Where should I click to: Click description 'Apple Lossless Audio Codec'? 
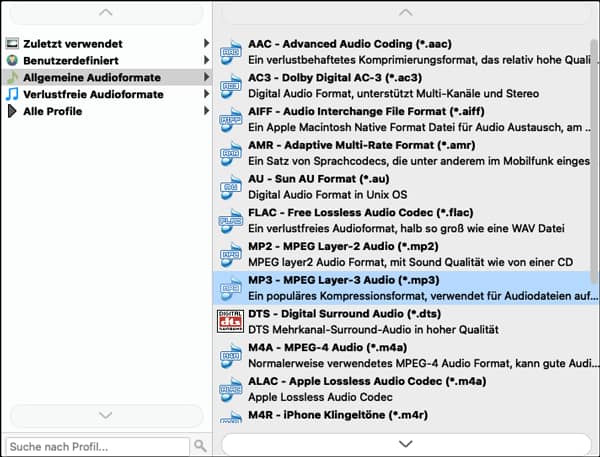click(320, 397)
